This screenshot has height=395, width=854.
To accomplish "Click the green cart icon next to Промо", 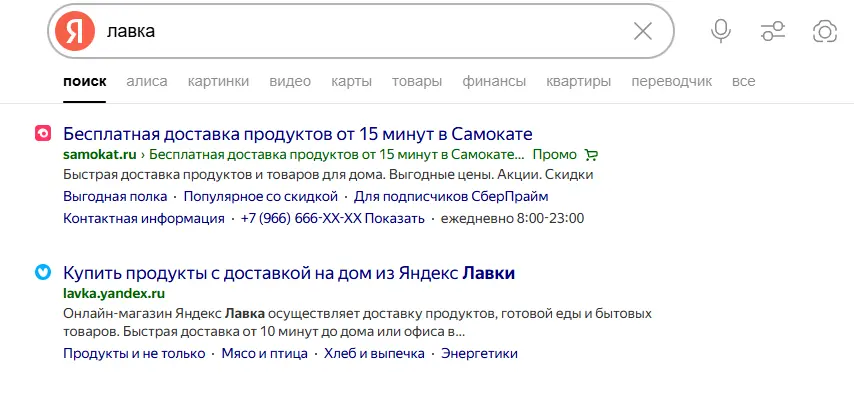I will click(x=590, y=155).
